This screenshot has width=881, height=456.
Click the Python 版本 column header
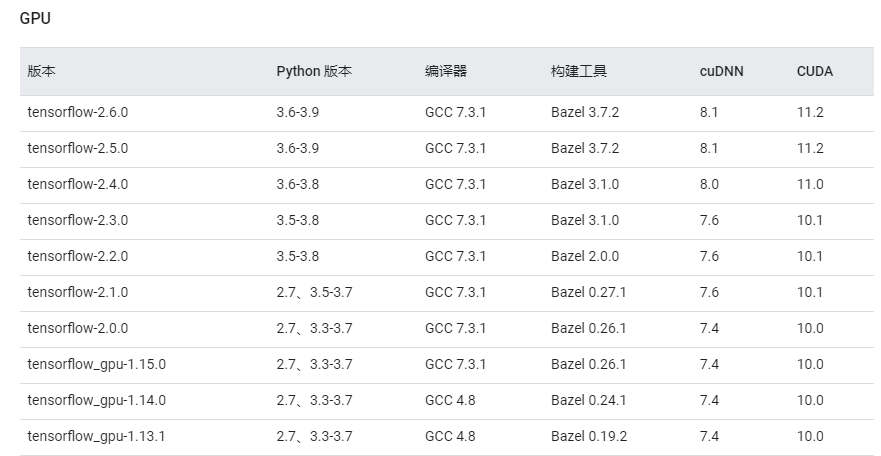[314, 72]
